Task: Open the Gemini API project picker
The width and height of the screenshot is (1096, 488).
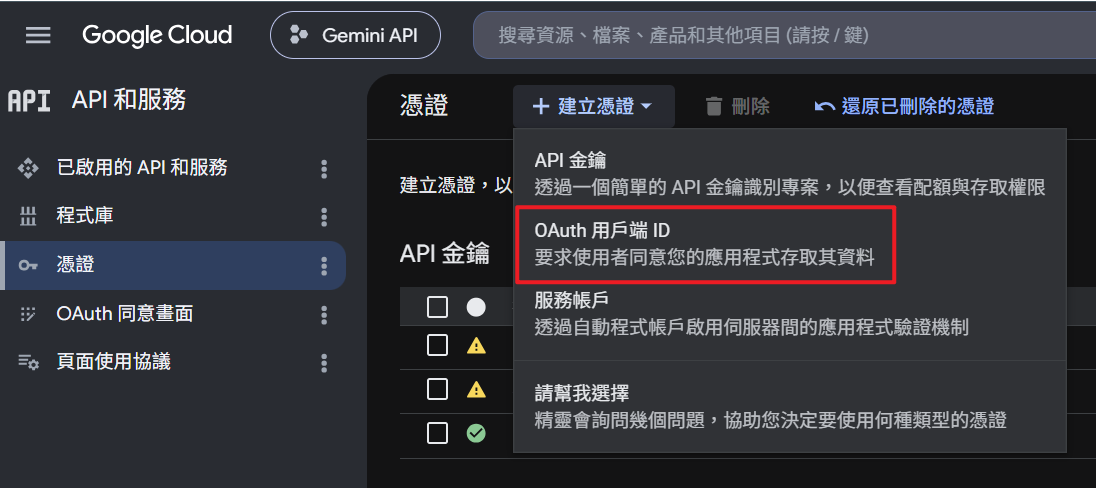Action: pyautogui.click(x=355, y=35)
